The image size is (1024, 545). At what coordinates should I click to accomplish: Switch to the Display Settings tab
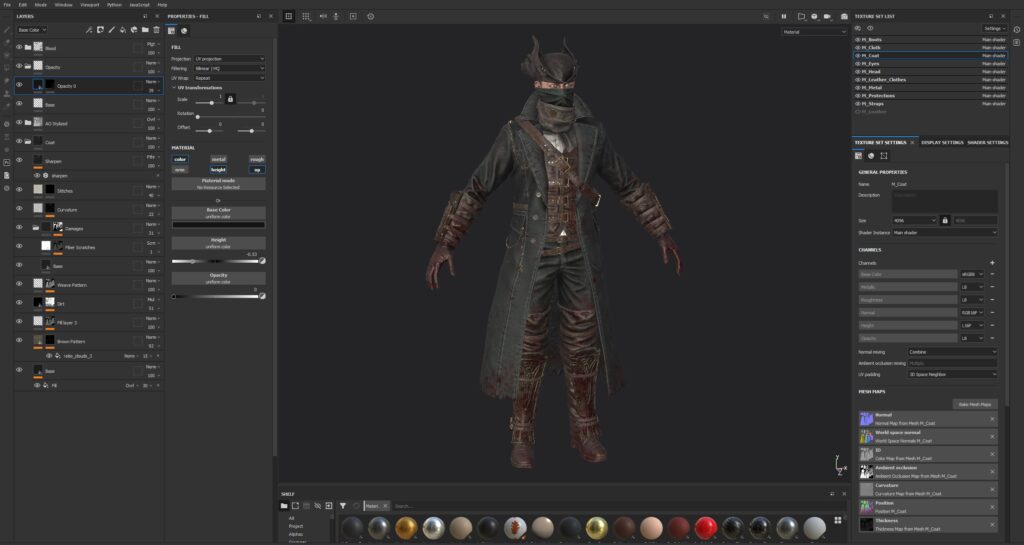coord(942,143)
